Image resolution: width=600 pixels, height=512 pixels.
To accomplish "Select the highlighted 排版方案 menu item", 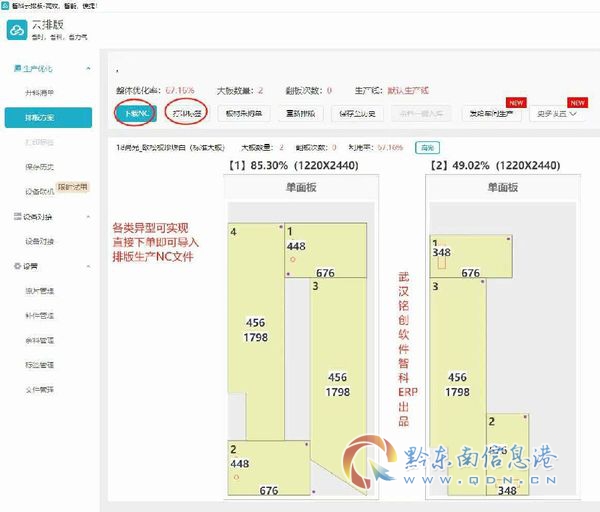I will [48, 117].
